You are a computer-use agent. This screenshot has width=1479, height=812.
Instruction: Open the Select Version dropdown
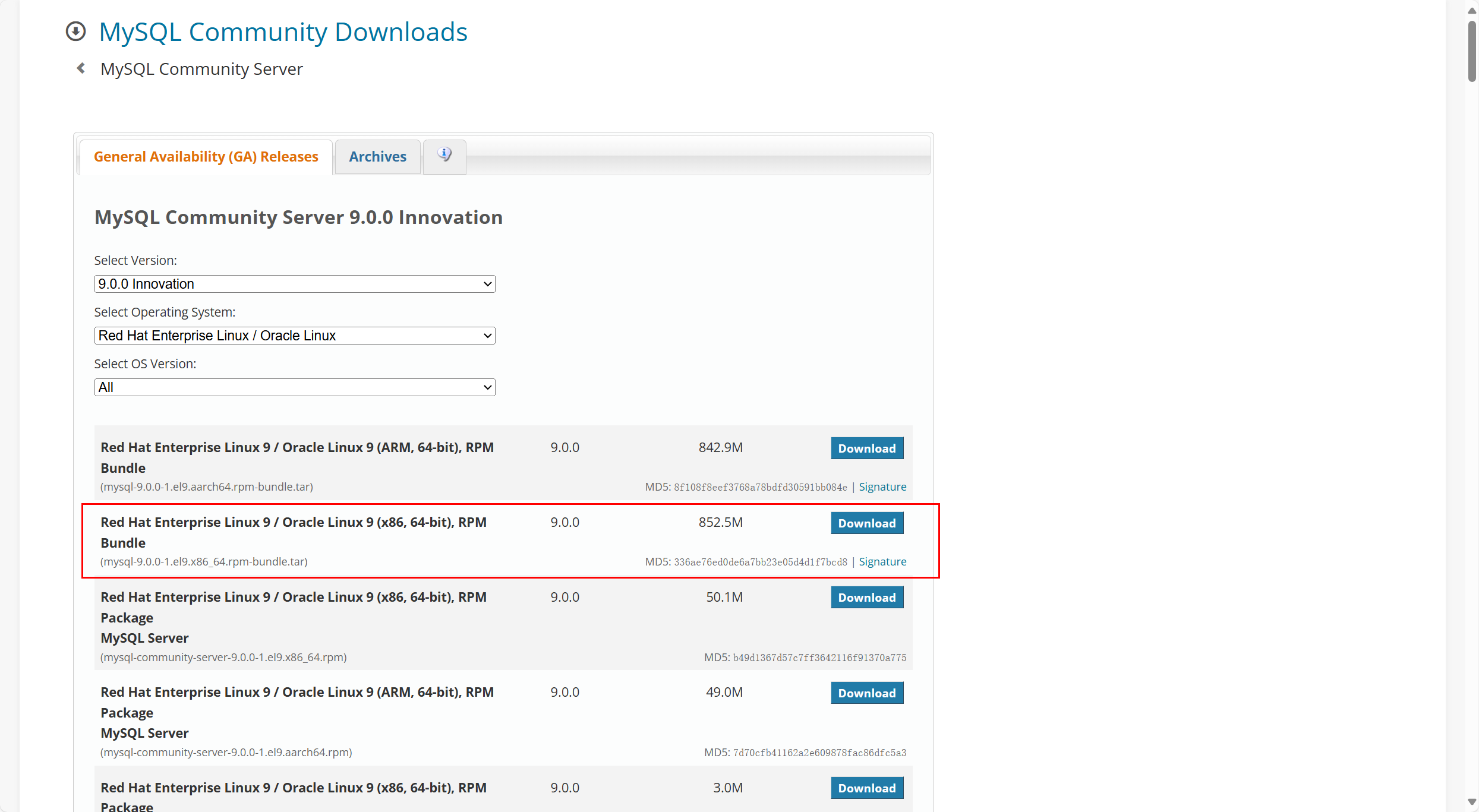click(x=294, y=284)
